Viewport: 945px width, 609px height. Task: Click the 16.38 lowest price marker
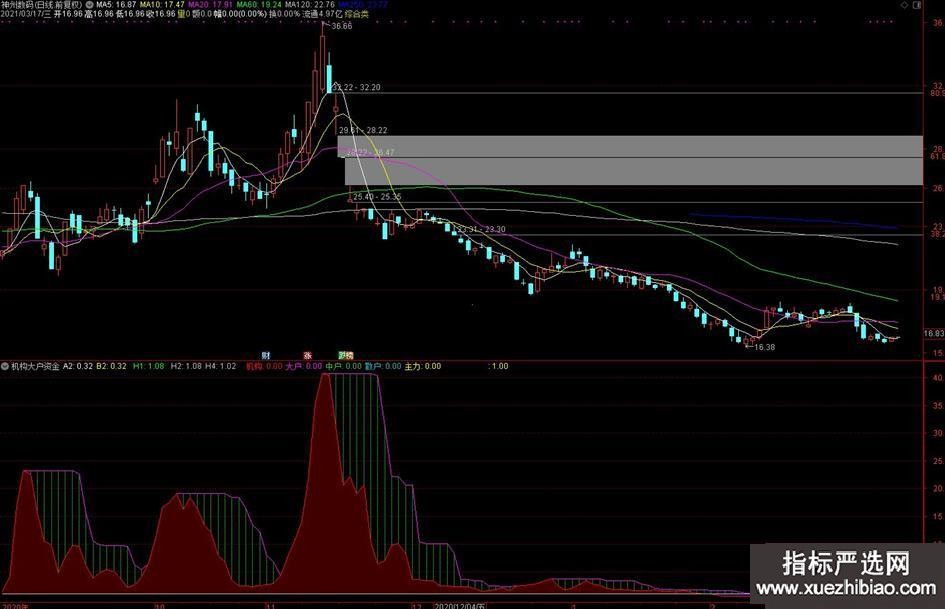tap(762, 347)
